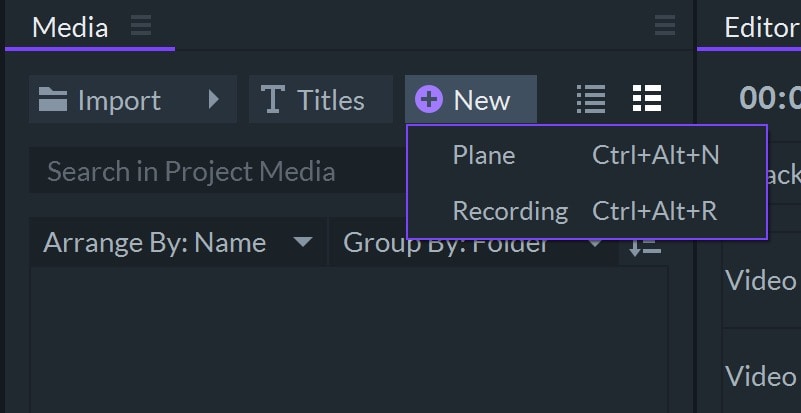Viewport: 801px width, 413px height.
Task: Open the Arrange By: Name dropdown
Action: (177, 243)
